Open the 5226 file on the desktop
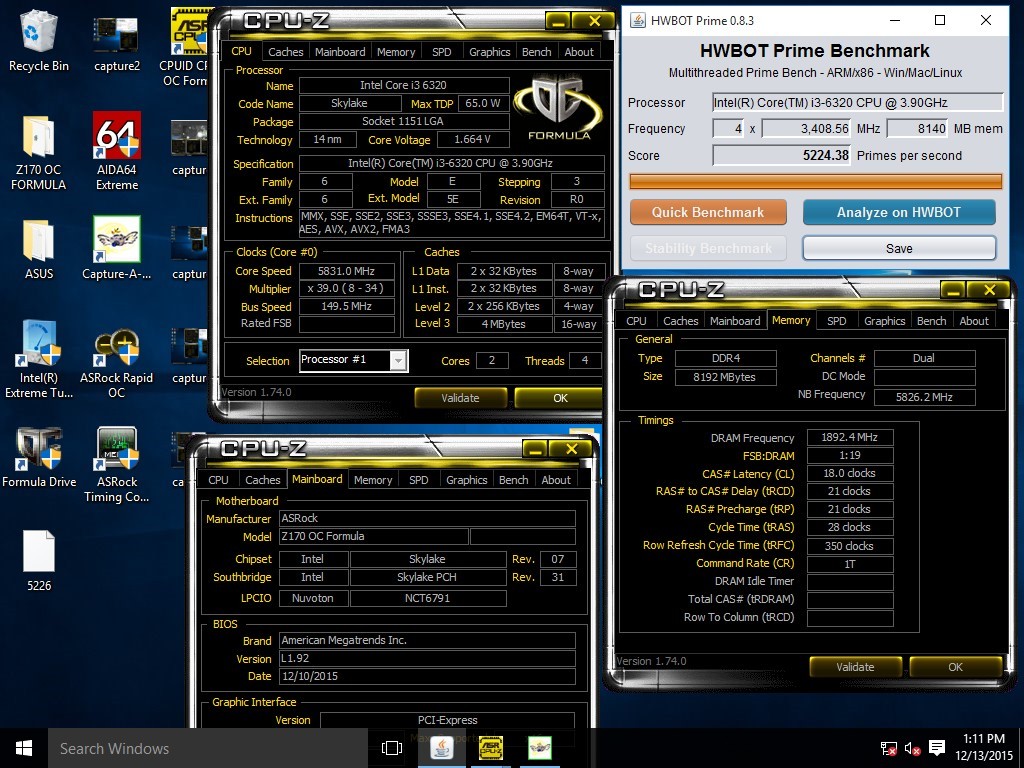This screenshot has height=768, width=1024. click(39, 560)
